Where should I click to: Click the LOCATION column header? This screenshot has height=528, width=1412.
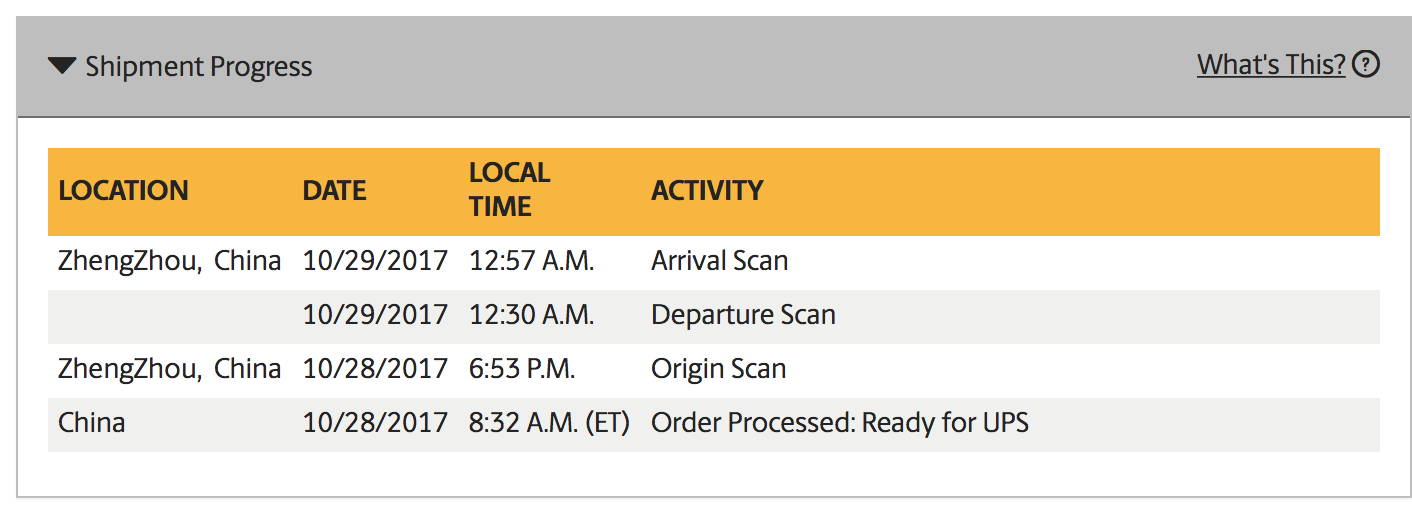click(123, 191)
